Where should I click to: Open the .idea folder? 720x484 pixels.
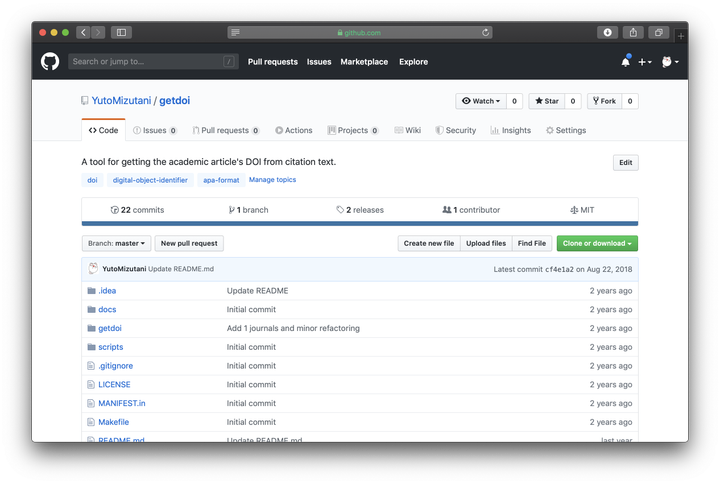107,291
